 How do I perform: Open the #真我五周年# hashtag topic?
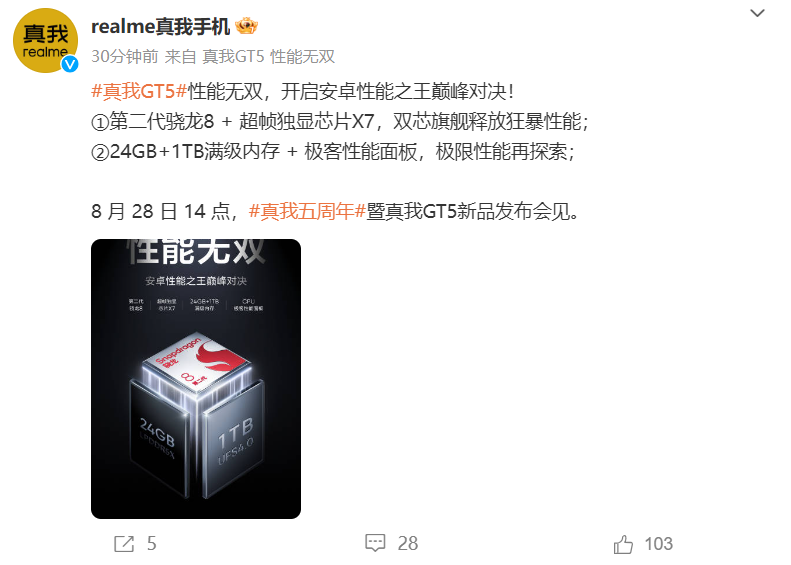[x=307, y=211]
